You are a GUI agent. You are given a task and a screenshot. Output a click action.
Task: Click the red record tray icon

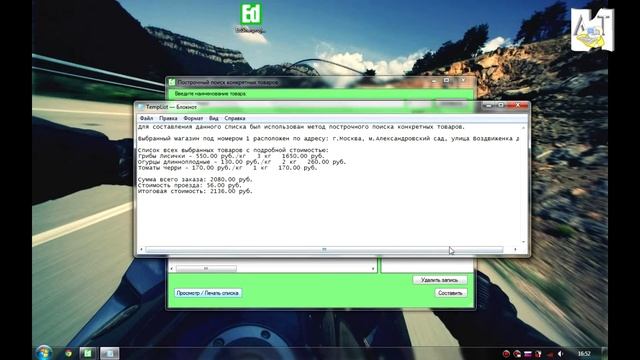(x=506, y=353)
